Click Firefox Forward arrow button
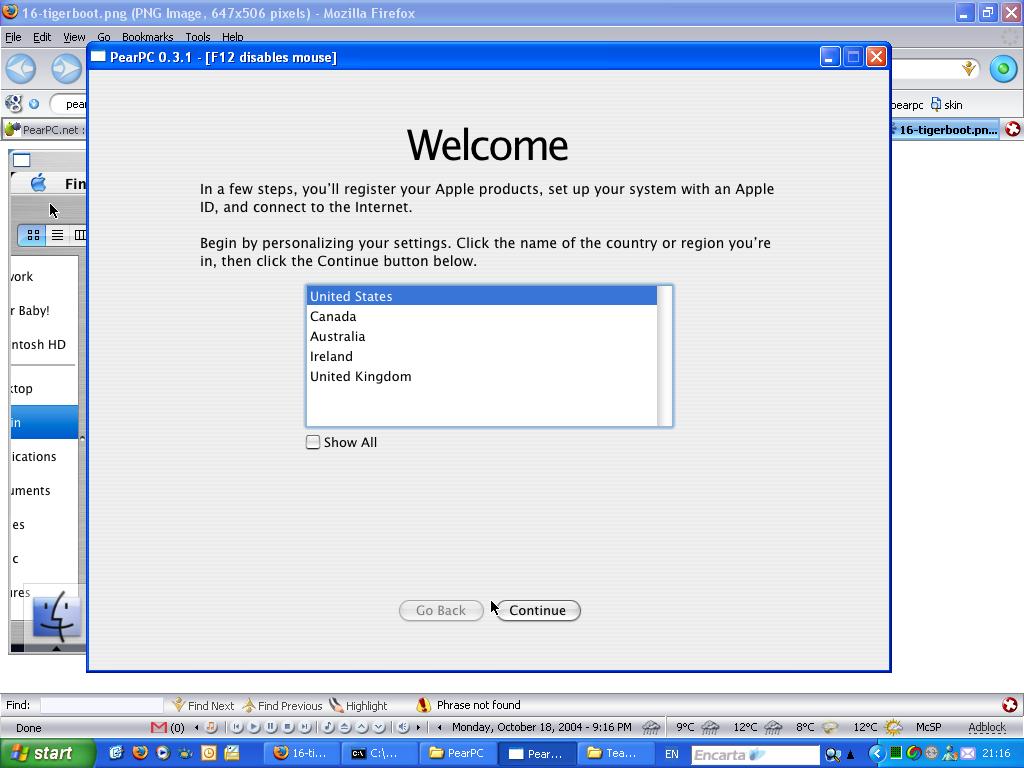The image size is (1024, 768). click(x=66, y=69)
